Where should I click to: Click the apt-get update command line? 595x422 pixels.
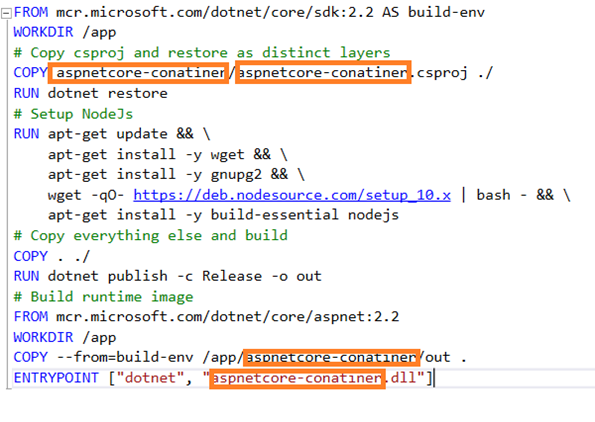tap(112, 134)
